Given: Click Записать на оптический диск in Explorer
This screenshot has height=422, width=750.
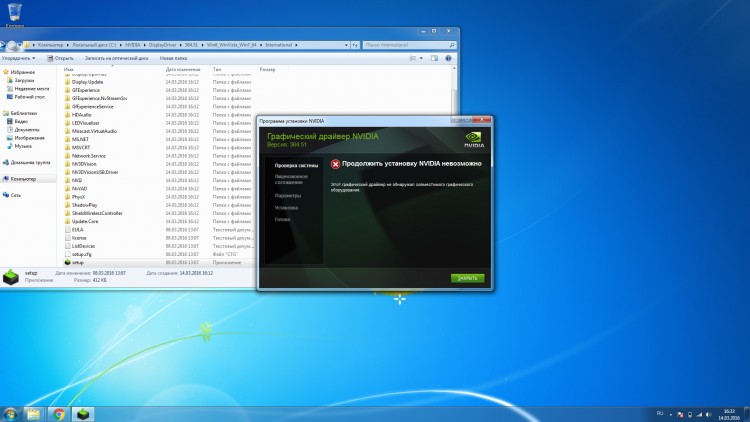Looking at the screenshot, I should [x=116, y=58].
